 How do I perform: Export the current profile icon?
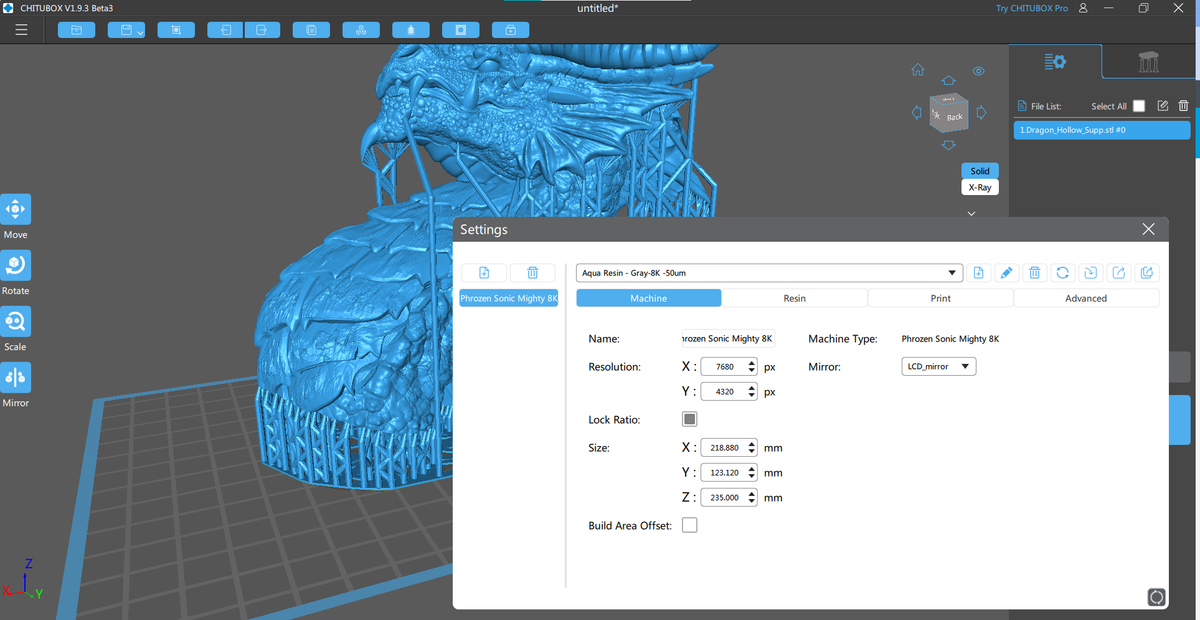pos(1119,273)
